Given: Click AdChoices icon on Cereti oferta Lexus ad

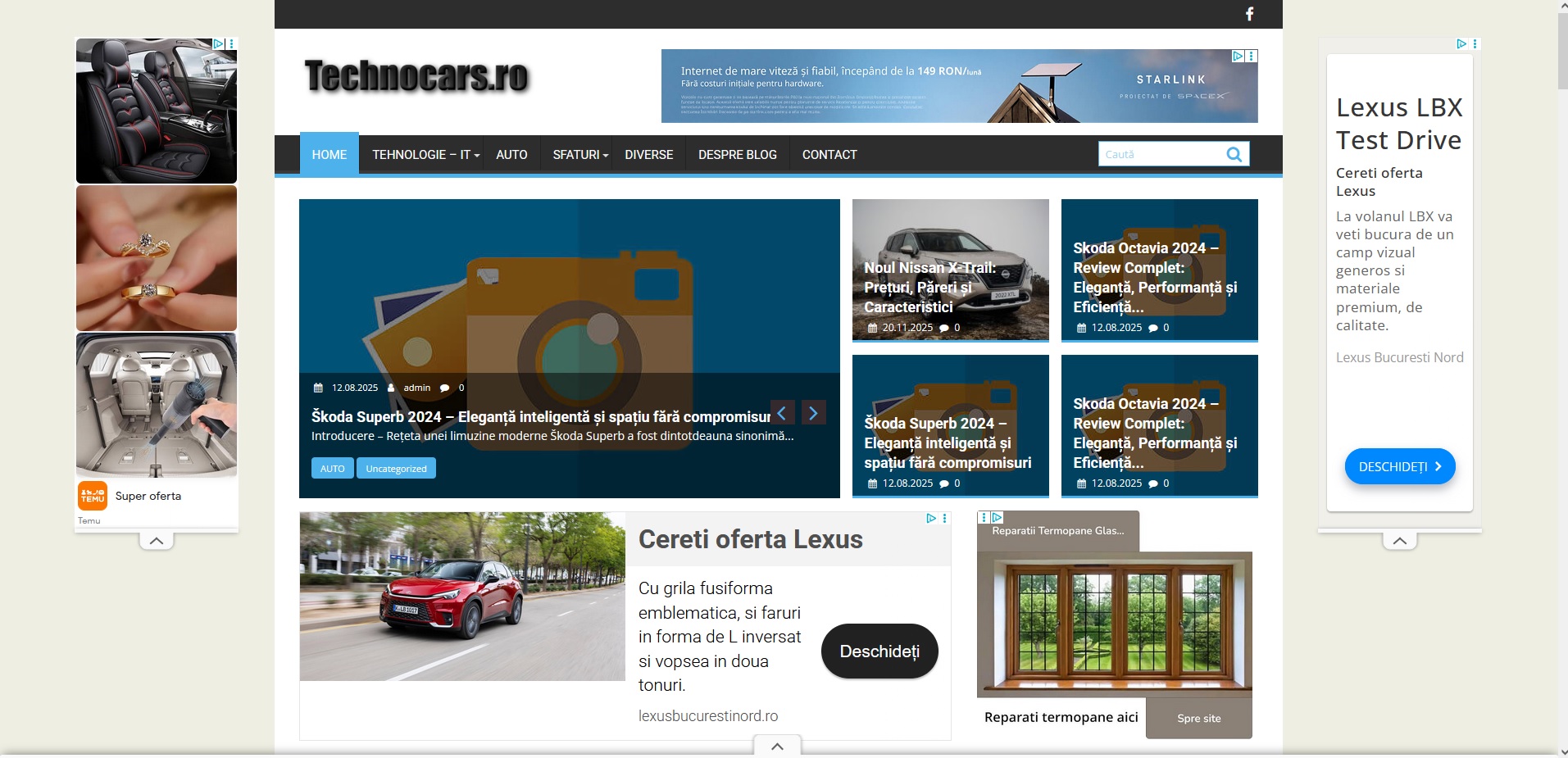Looking at the screenshot, I should [931, 518].
